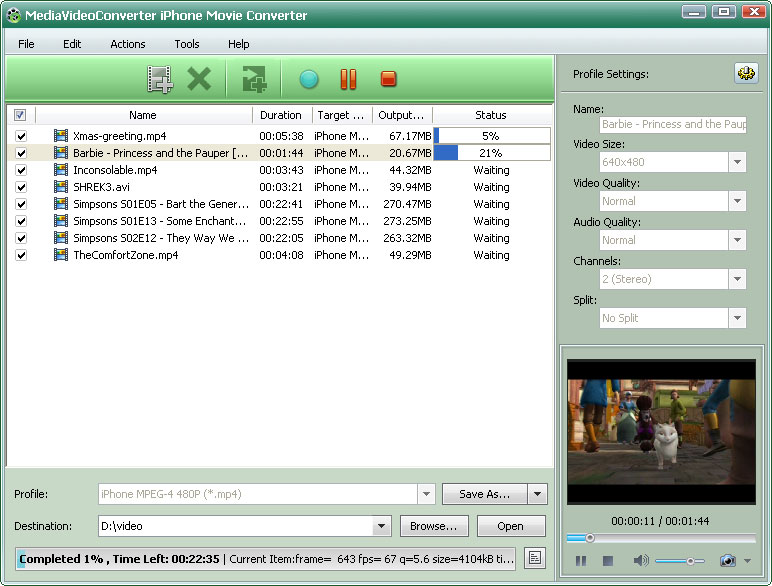This screenshot has height=586, width=772.
Task: Open the Destination path dropdown
Action: coord(381,526)
